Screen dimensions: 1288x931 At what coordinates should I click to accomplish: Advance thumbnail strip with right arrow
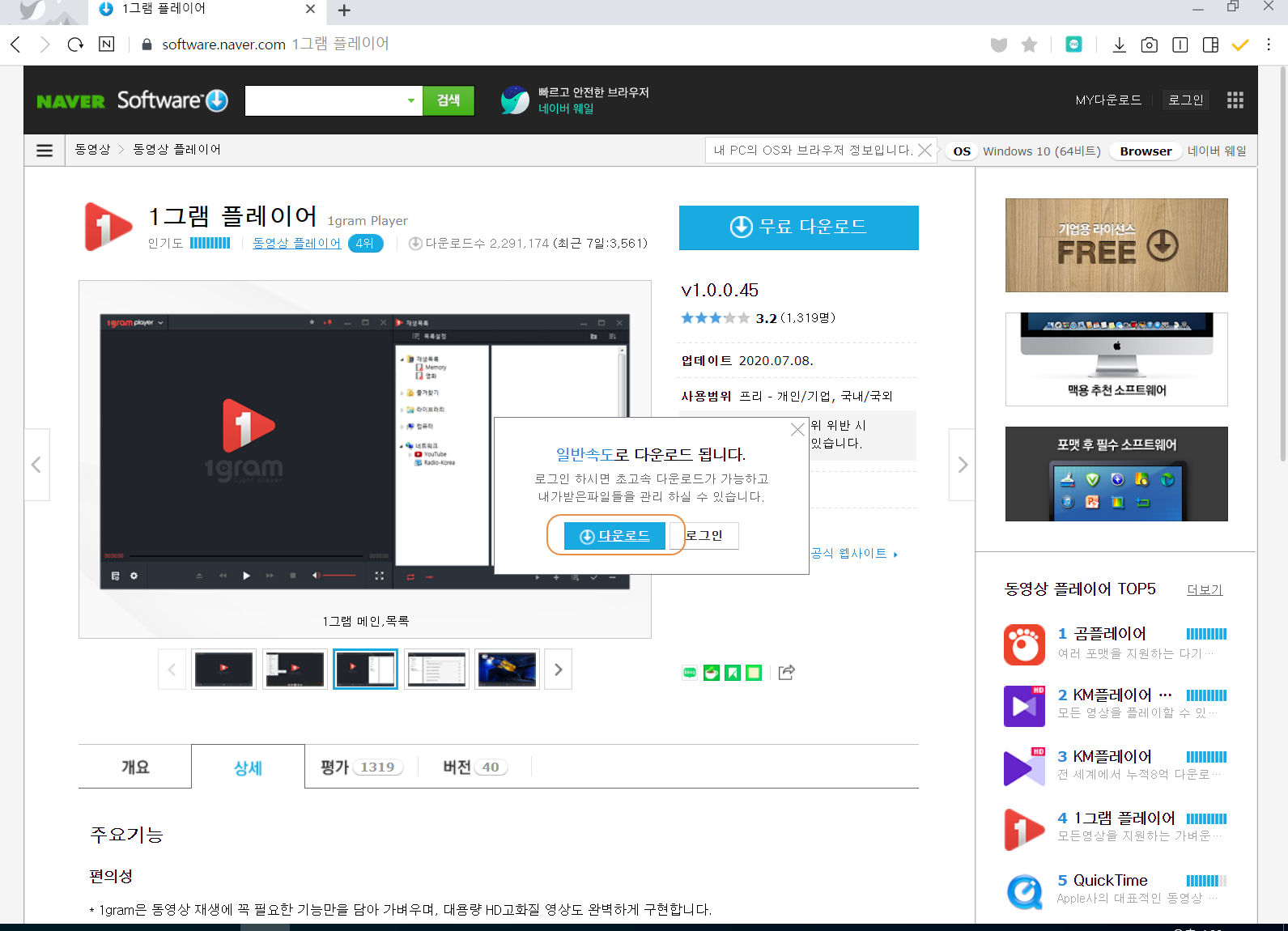click(558, 670)
